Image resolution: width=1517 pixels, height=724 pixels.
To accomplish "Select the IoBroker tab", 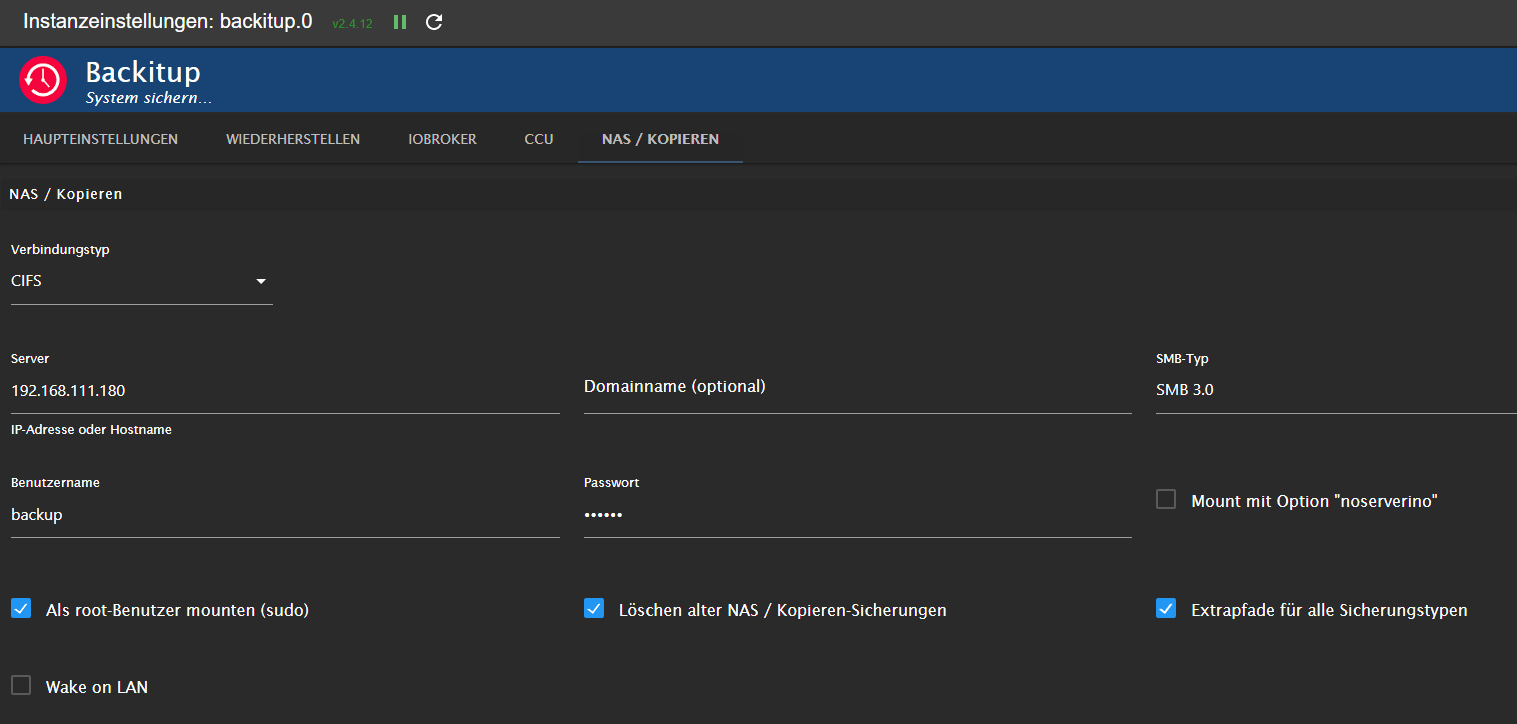I will (442, 139).
